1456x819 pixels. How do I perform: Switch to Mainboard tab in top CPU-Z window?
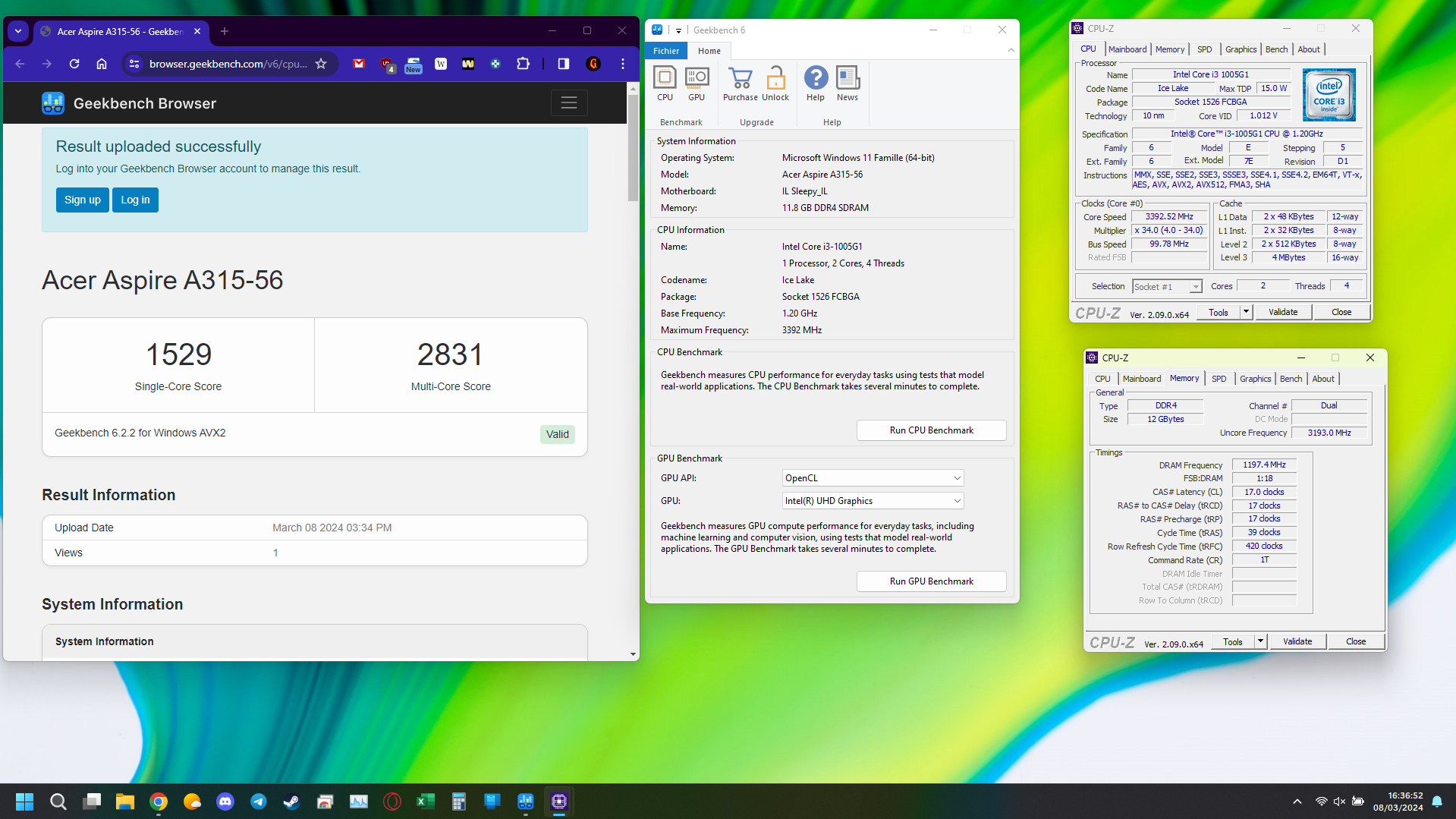pyautogui.click(x=1127, y=49)
